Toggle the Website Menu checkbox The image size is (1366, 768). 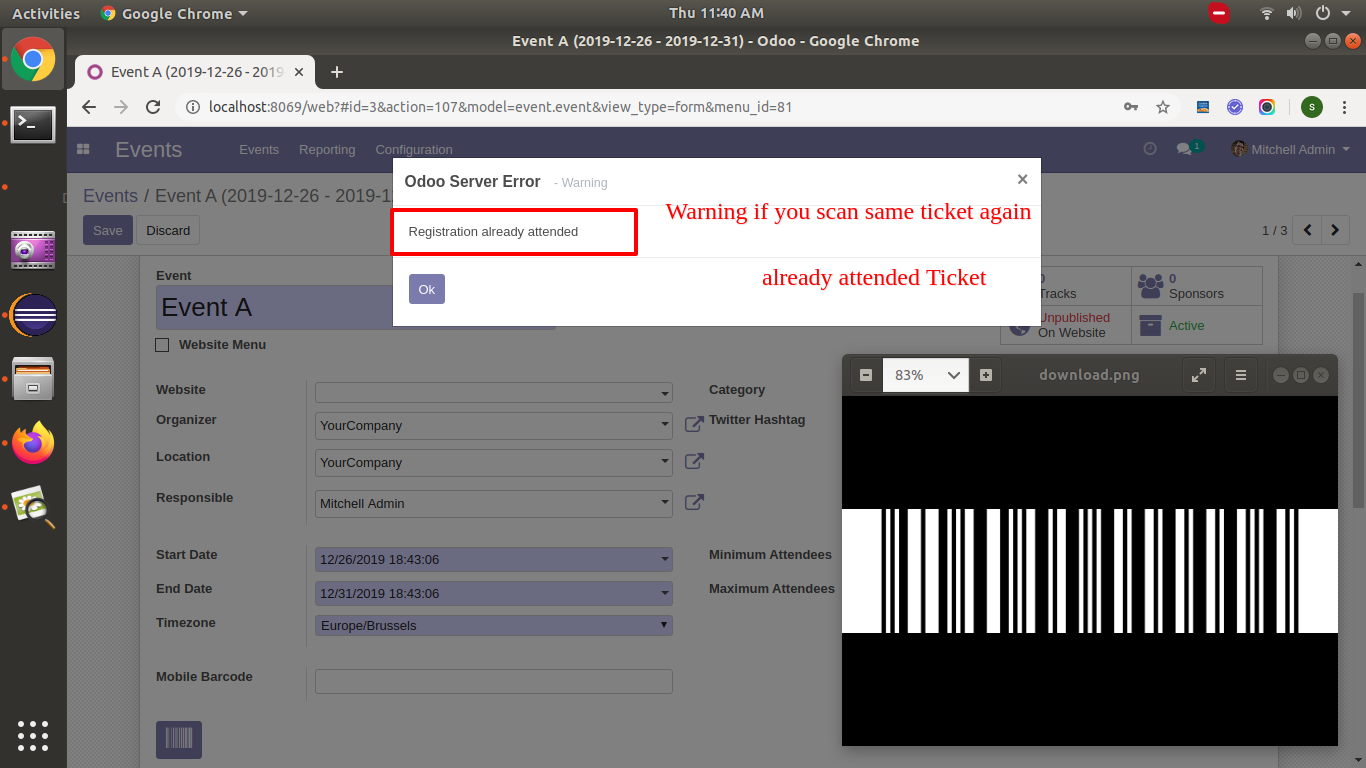162,345
